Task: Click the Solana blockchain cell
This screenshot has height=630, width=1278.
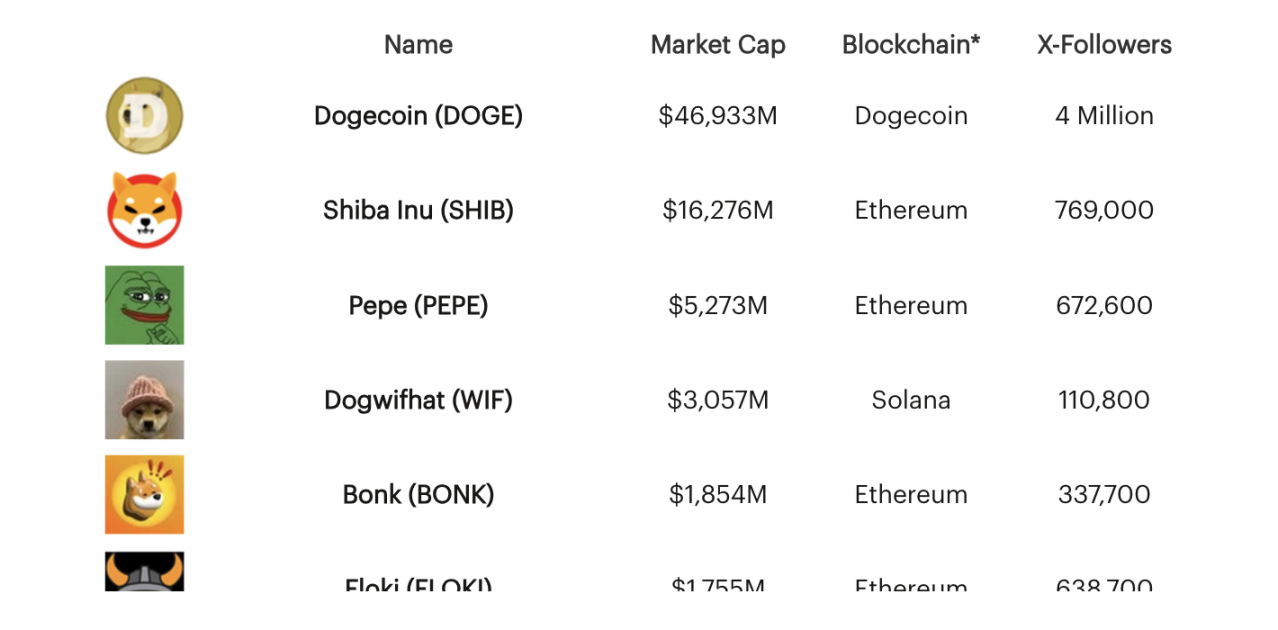Action: (911, 400)
